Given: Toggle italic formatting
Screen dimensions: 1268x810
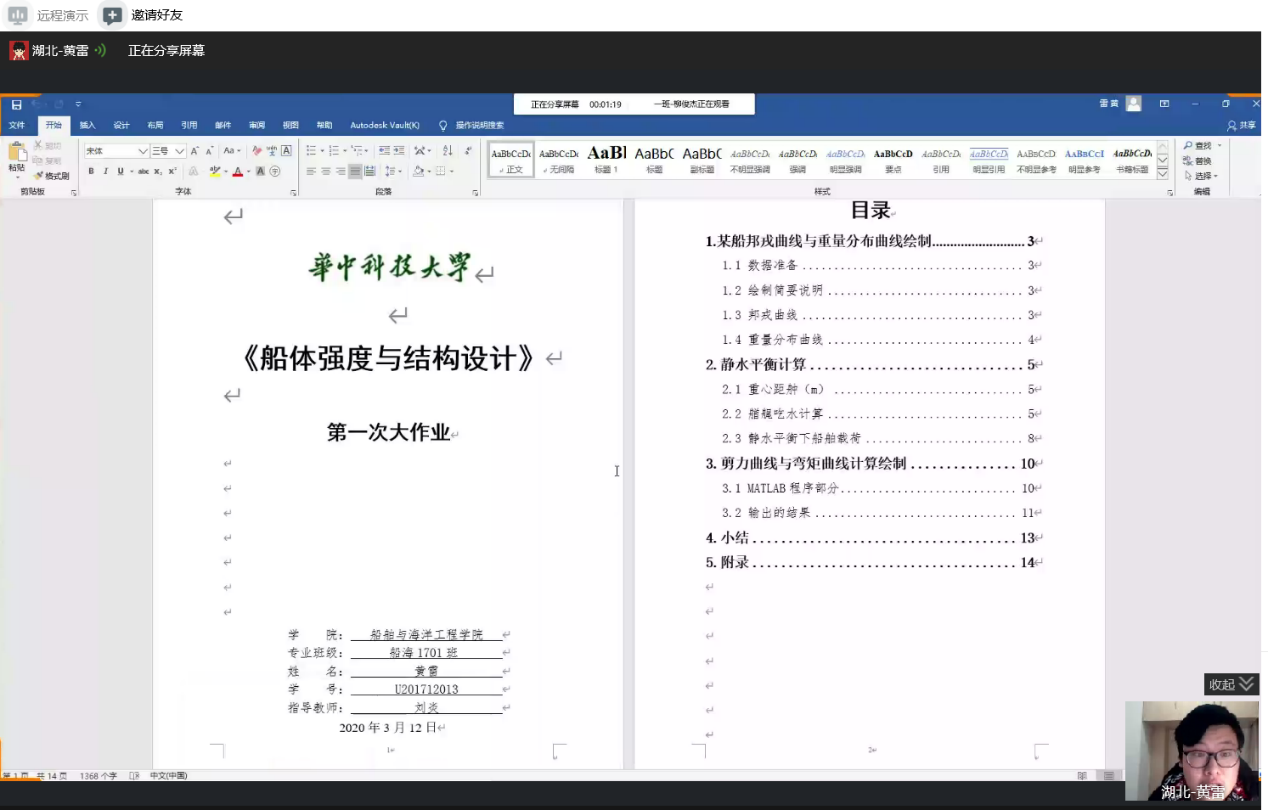Looking at the screenshot, I should point(105,171).
